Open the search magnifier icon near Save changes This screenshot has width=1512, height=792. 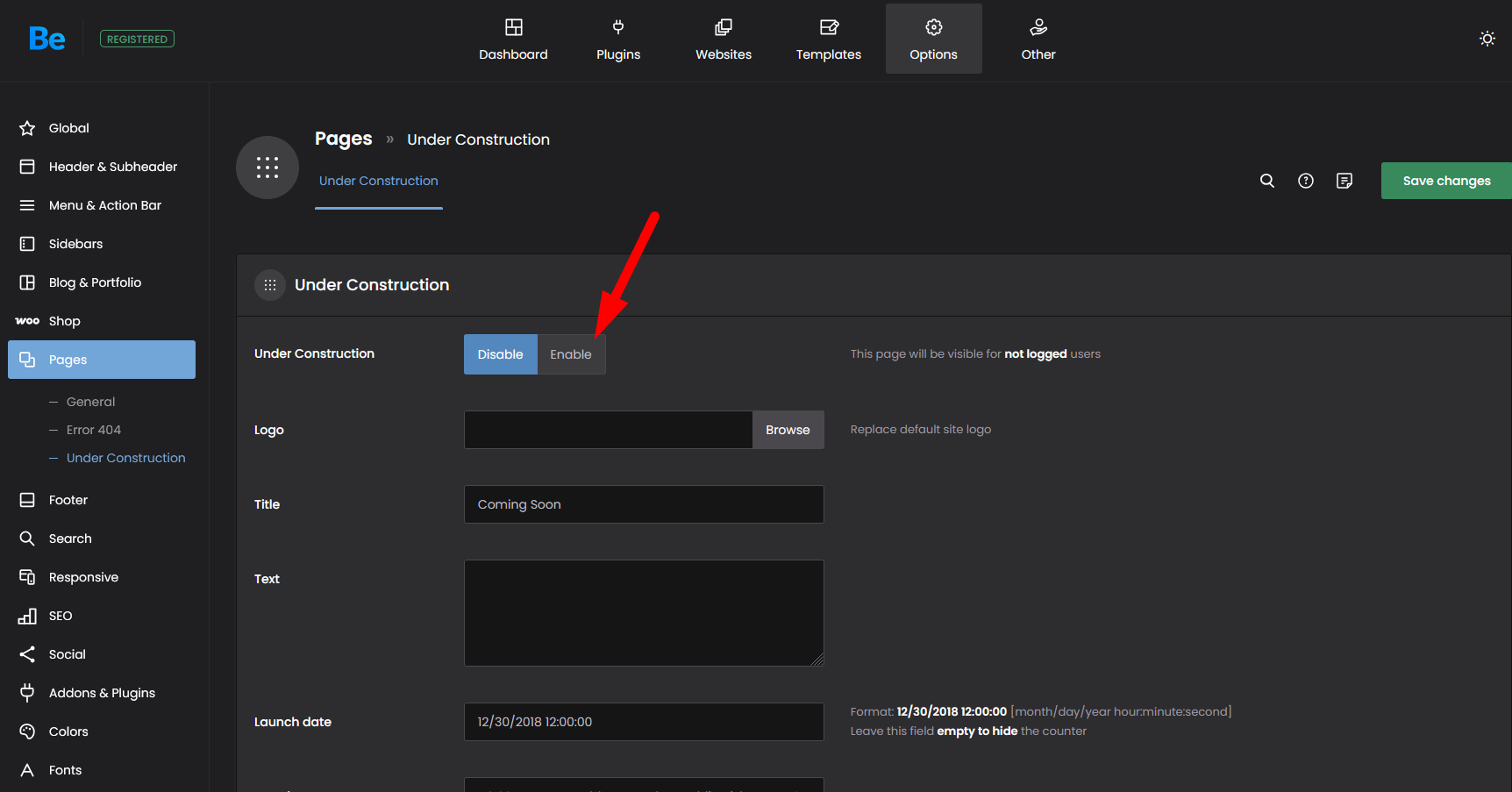click(1266, 181)
